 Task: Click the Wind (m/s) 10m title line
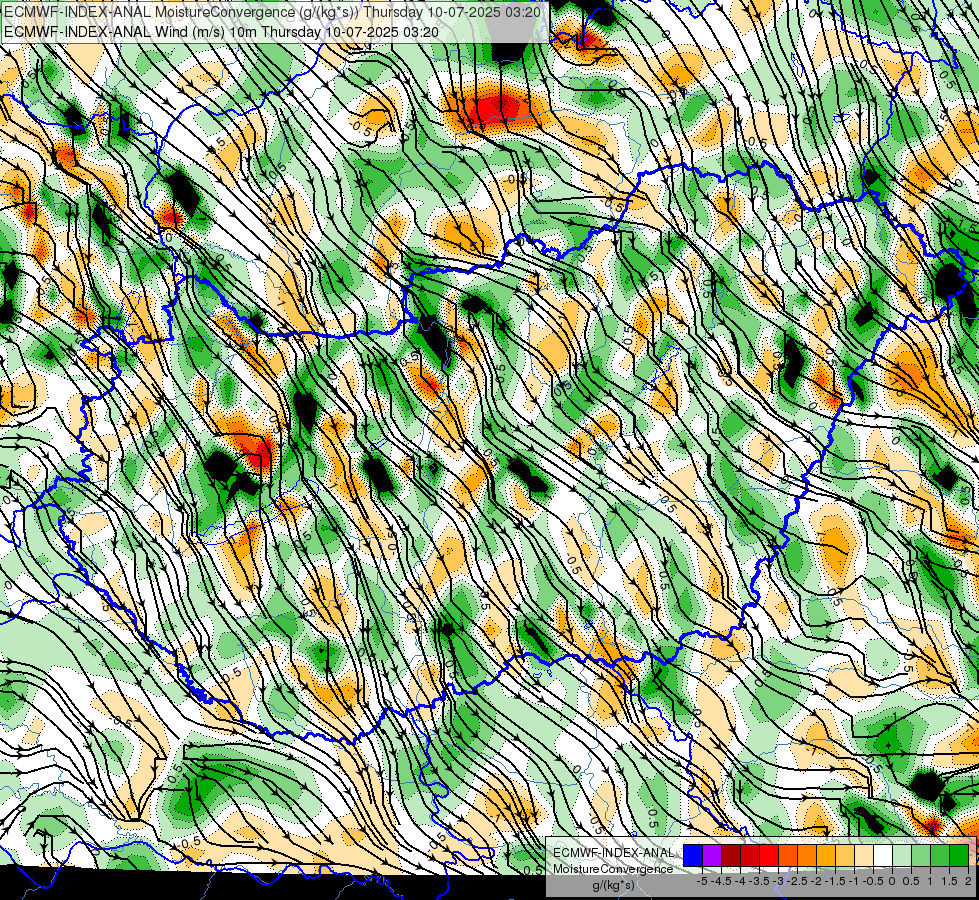tap(222, 32)
